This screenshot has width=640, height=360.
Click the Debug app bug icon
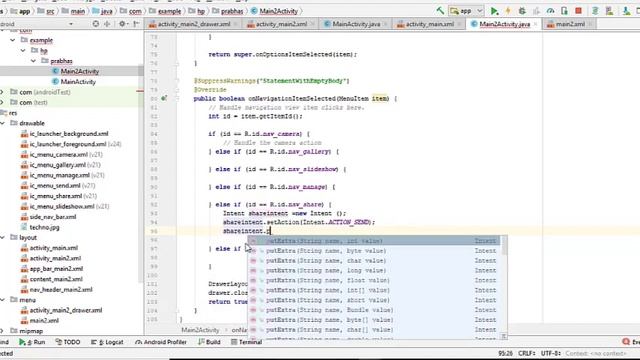[x=522, y=11]
